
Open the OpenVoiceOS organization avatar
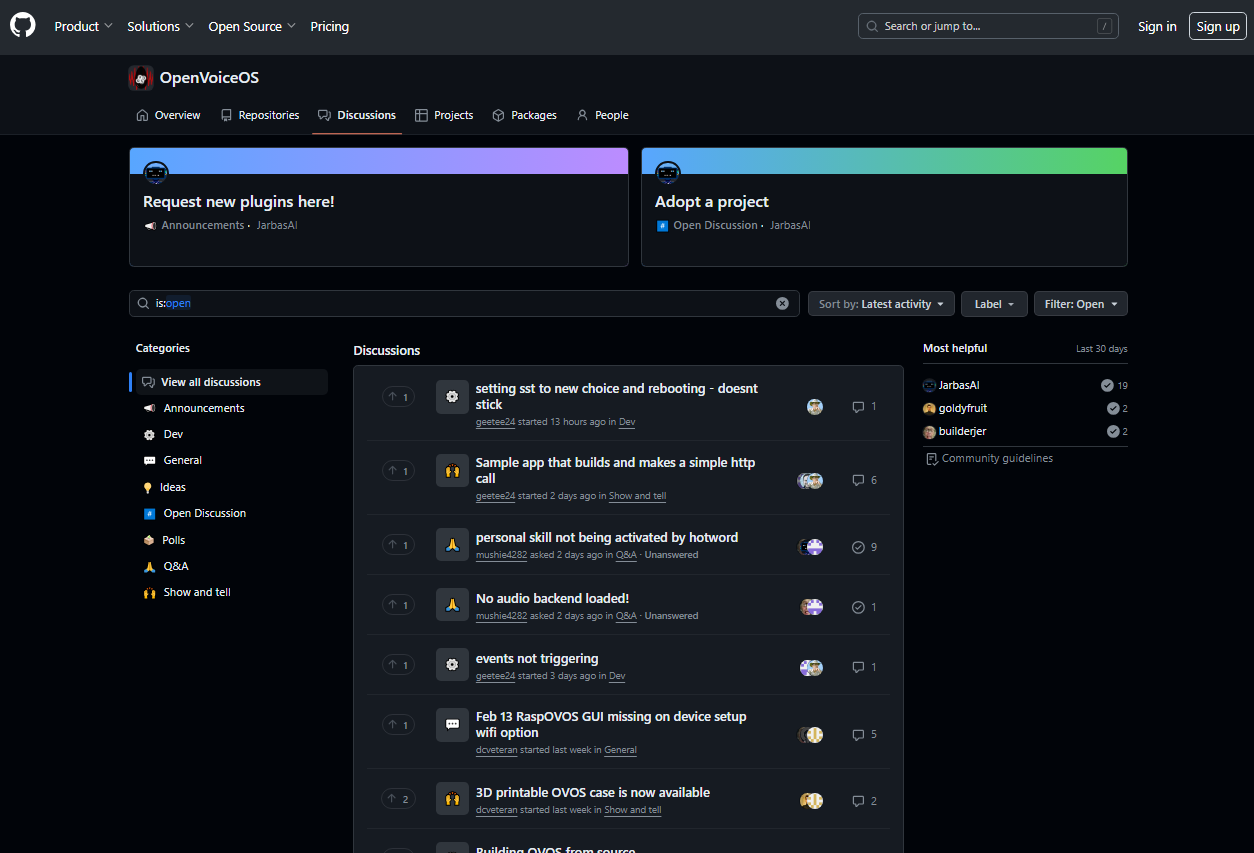pos(141,78)
